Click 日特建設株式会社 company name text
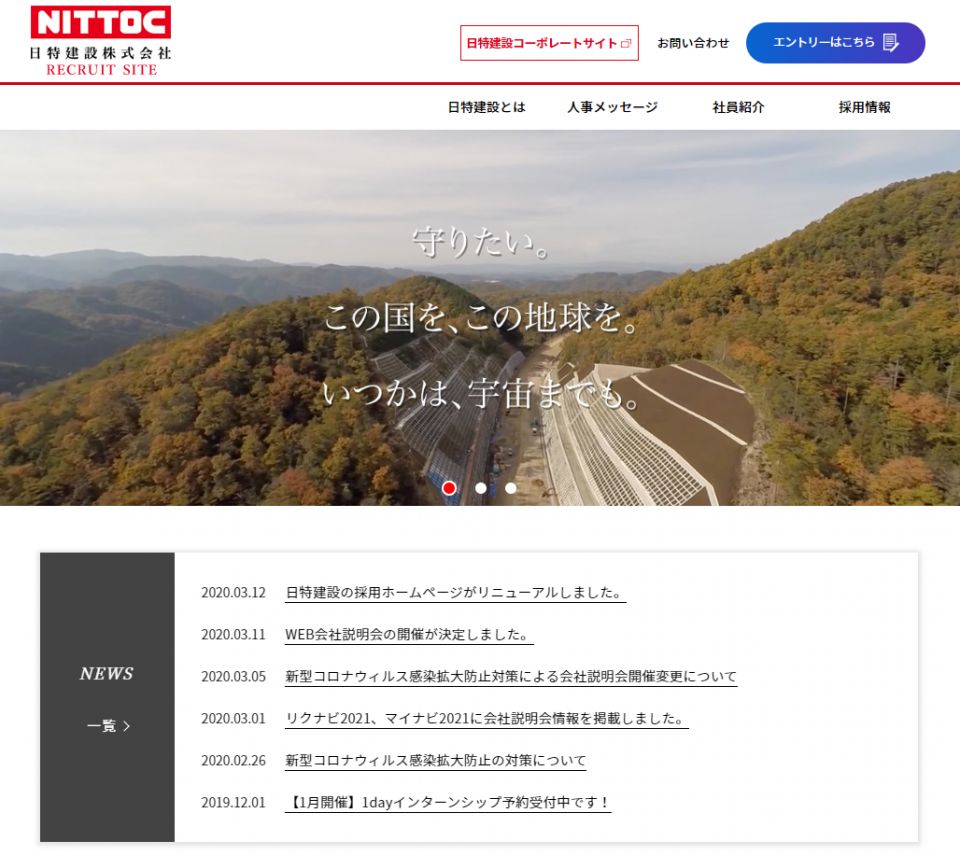The height and width of the screenshot is (855, 960). pos(100,53)
